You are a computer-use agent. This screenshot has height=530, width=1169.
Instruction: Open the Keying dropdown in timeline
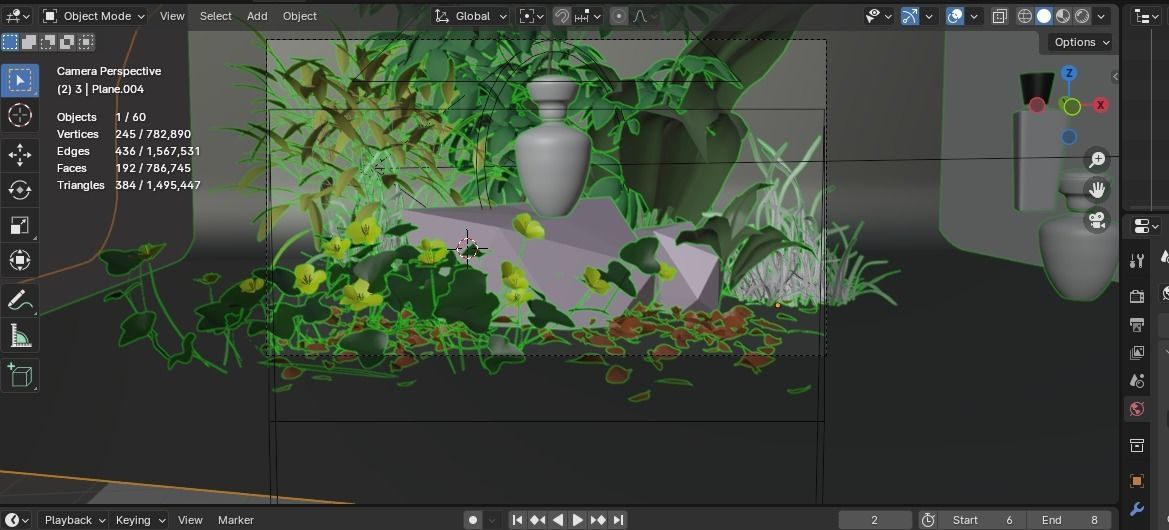coord(139,520)
